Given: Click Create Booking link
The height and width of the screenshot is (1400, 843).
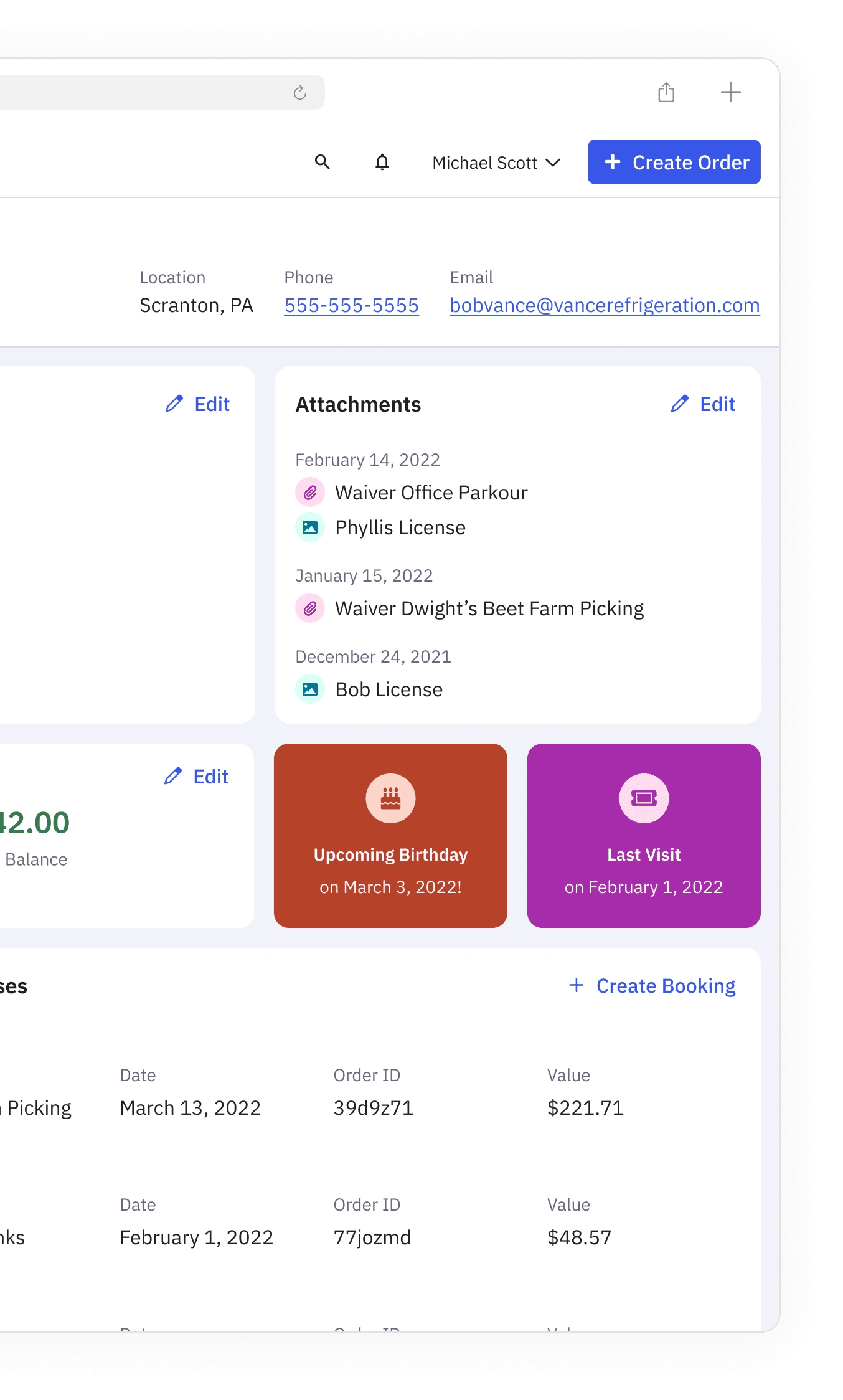Looking at the screenshot, I should [x=652, y=986].
